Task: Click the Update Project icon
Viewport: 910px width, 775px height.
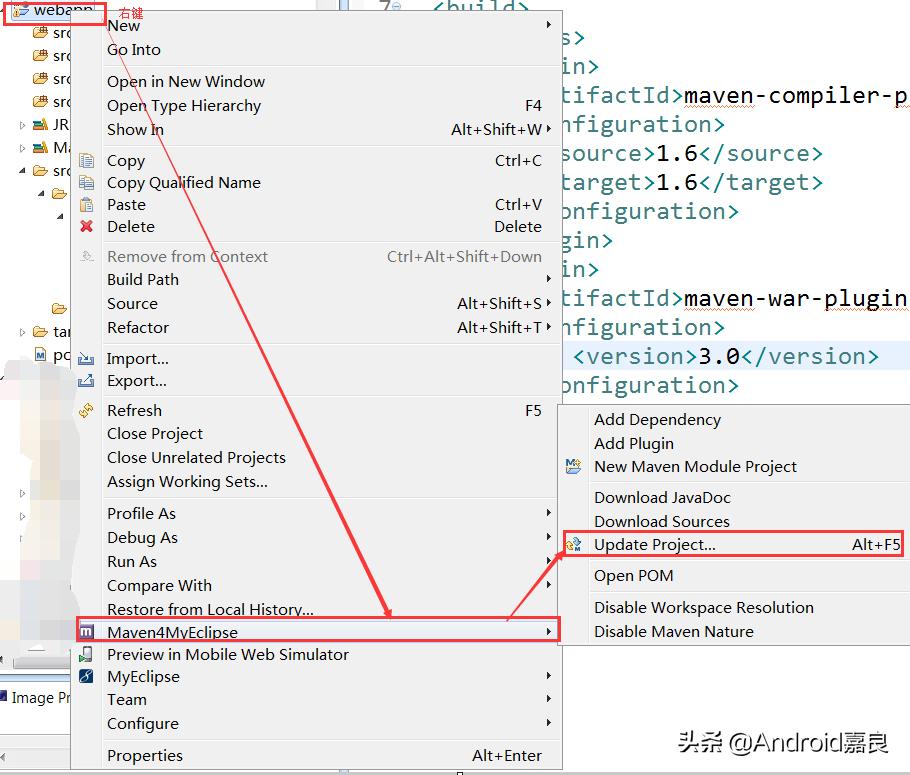Action: pos(573,545)
